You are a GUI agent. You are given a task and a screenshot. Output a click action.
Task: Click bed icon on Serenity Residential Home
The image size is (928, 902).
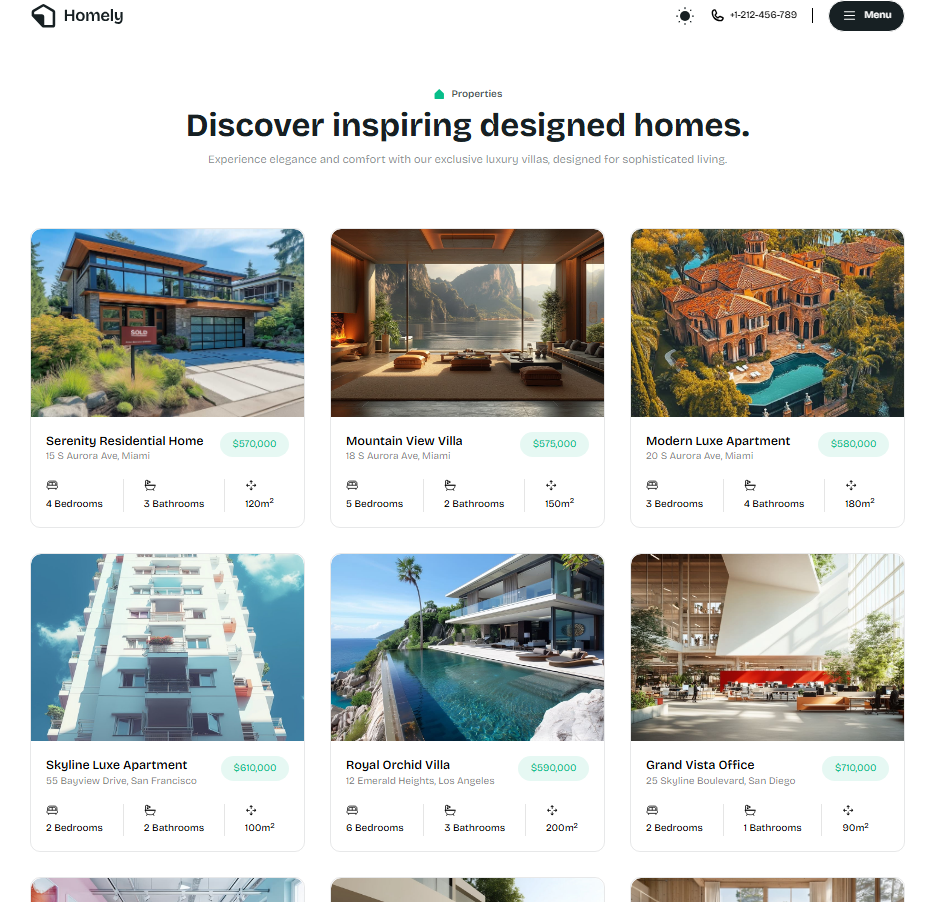[x=52, y=485]
